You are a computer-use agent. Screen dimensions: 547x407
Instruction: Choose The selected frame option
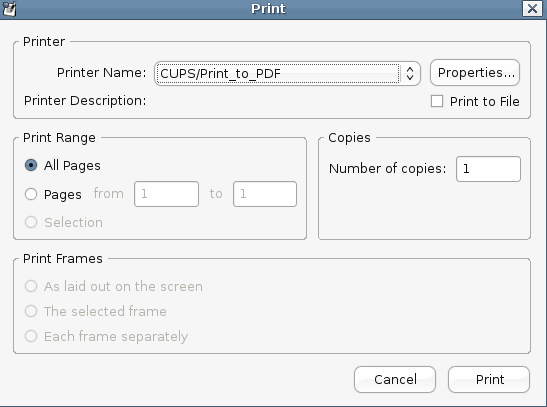pyautogui.click(x=31, y=311)
